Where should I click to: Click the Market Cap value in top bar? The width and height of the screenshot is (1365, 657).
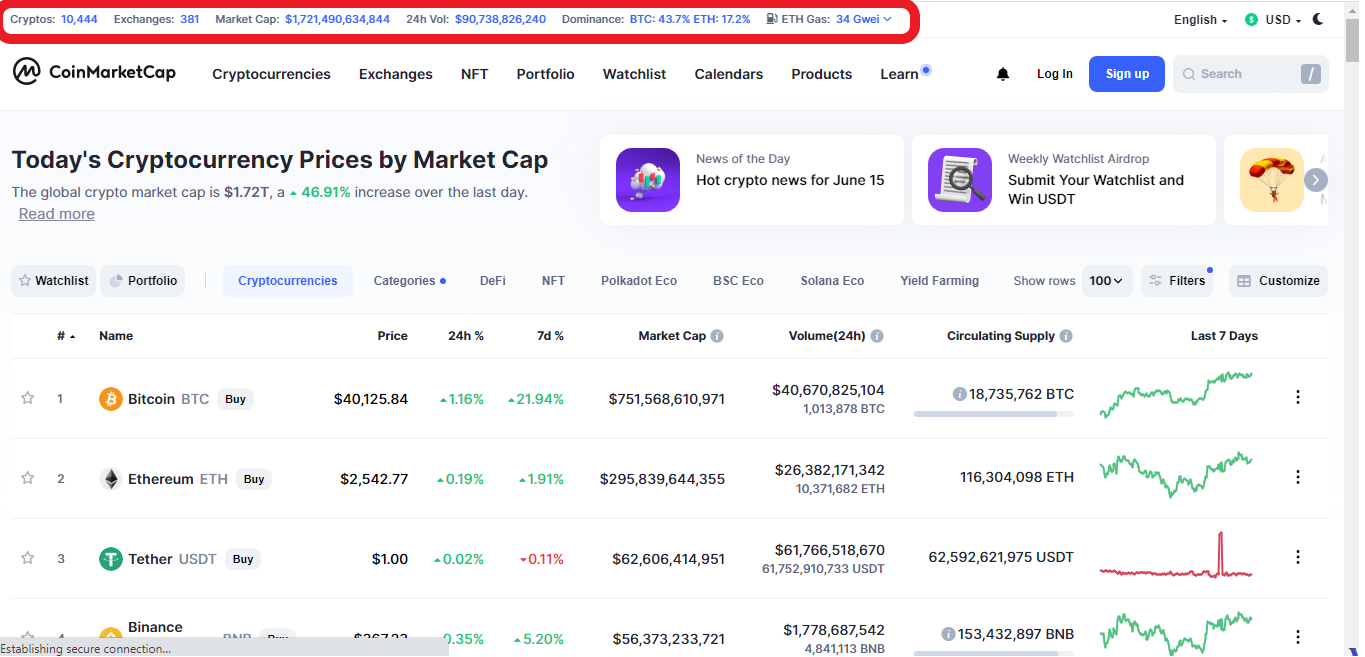[337, 19]
